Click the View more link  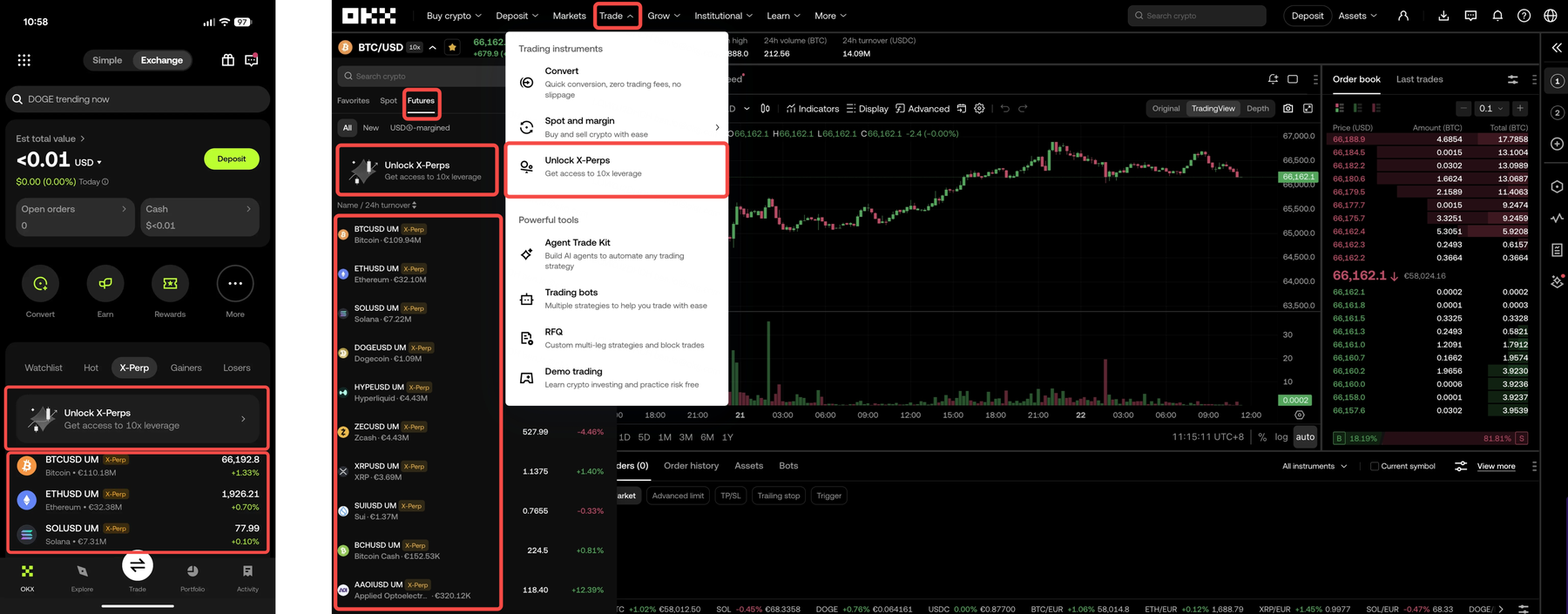(x=1496, y=466)
